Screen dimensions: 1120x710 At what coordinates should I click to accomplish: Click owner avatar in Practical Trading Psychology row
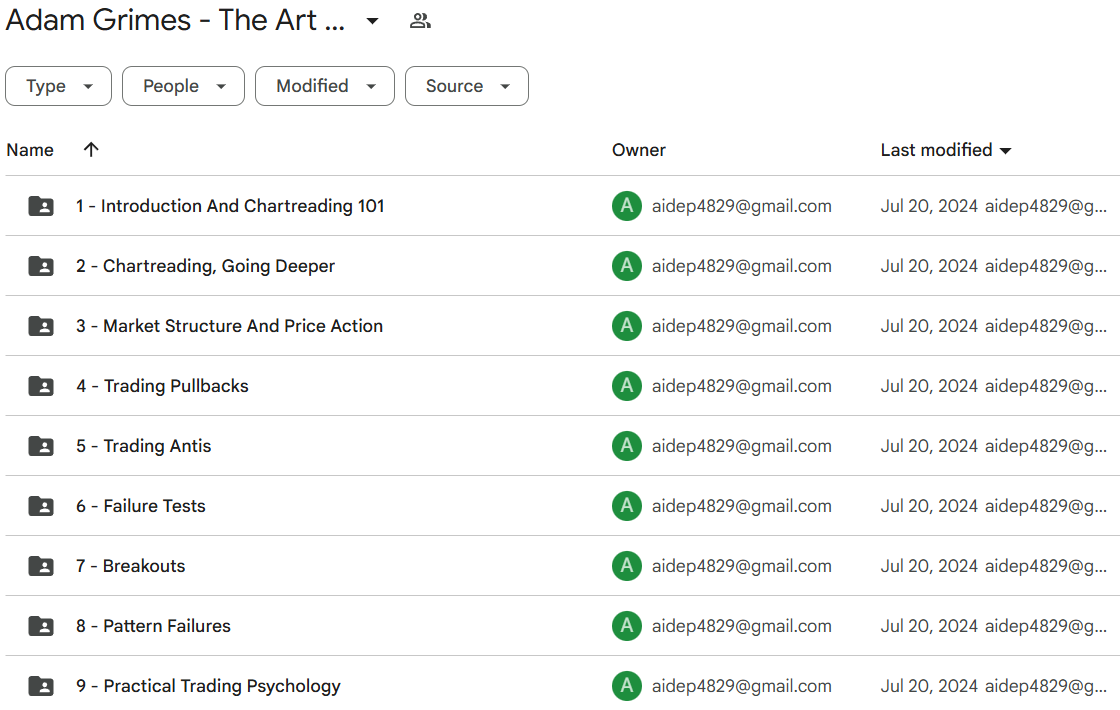[x=626, y=686]
